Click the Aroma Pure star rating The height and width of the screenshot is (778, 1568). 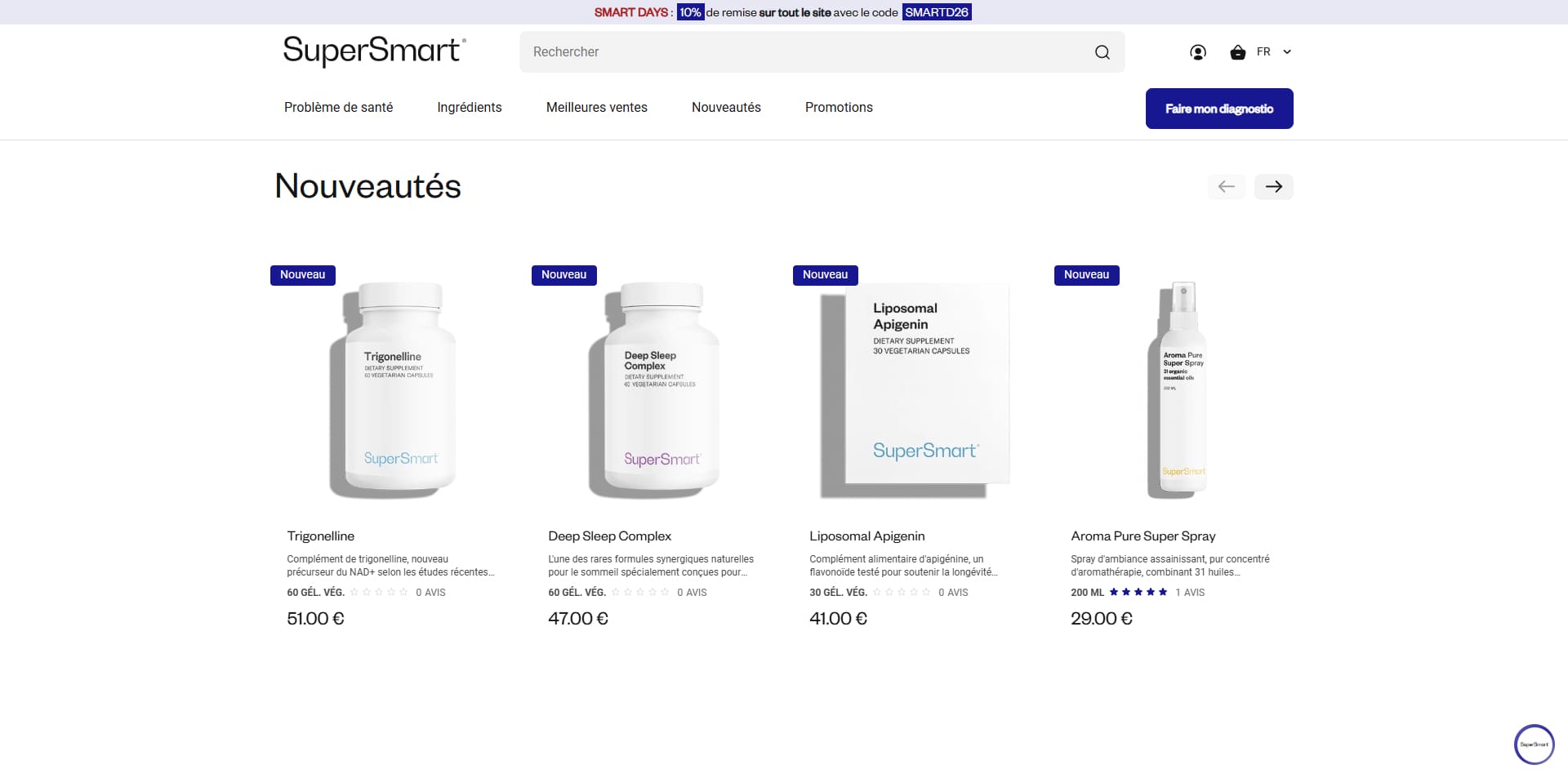pos(1138,592)
